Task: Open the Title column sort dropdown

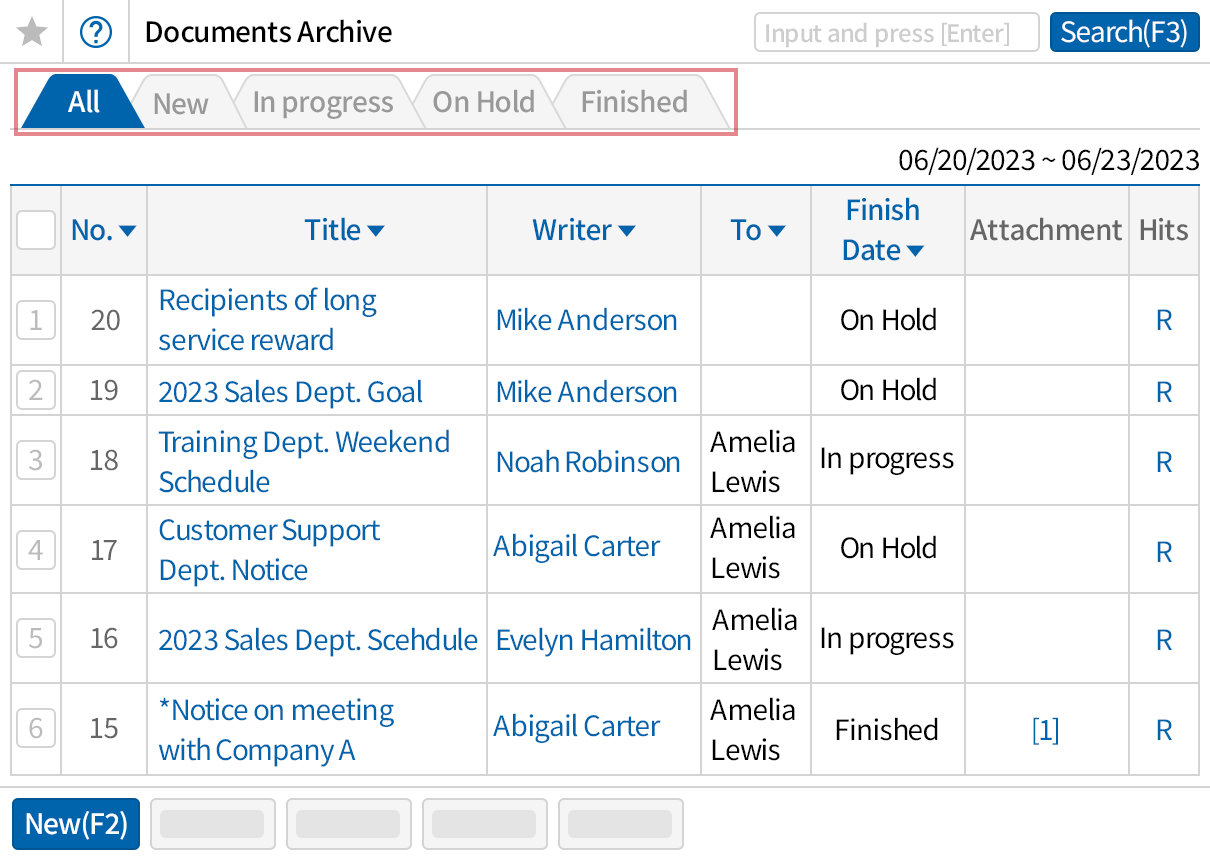Action: click(x=376, y=230)
